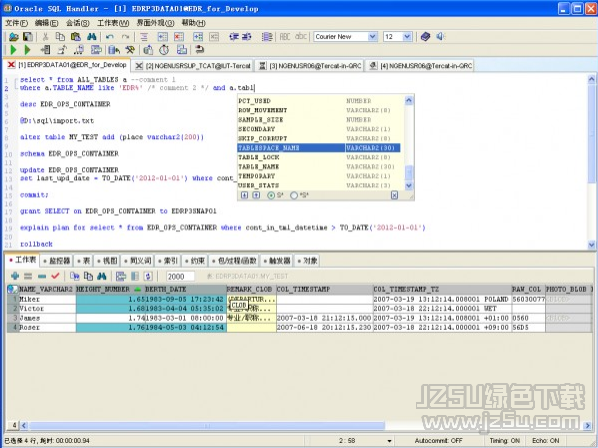Screen dimensions: 598x448
Task: Click the COL_TIMESTAMP_TZ column header
Action: (442, 289)
